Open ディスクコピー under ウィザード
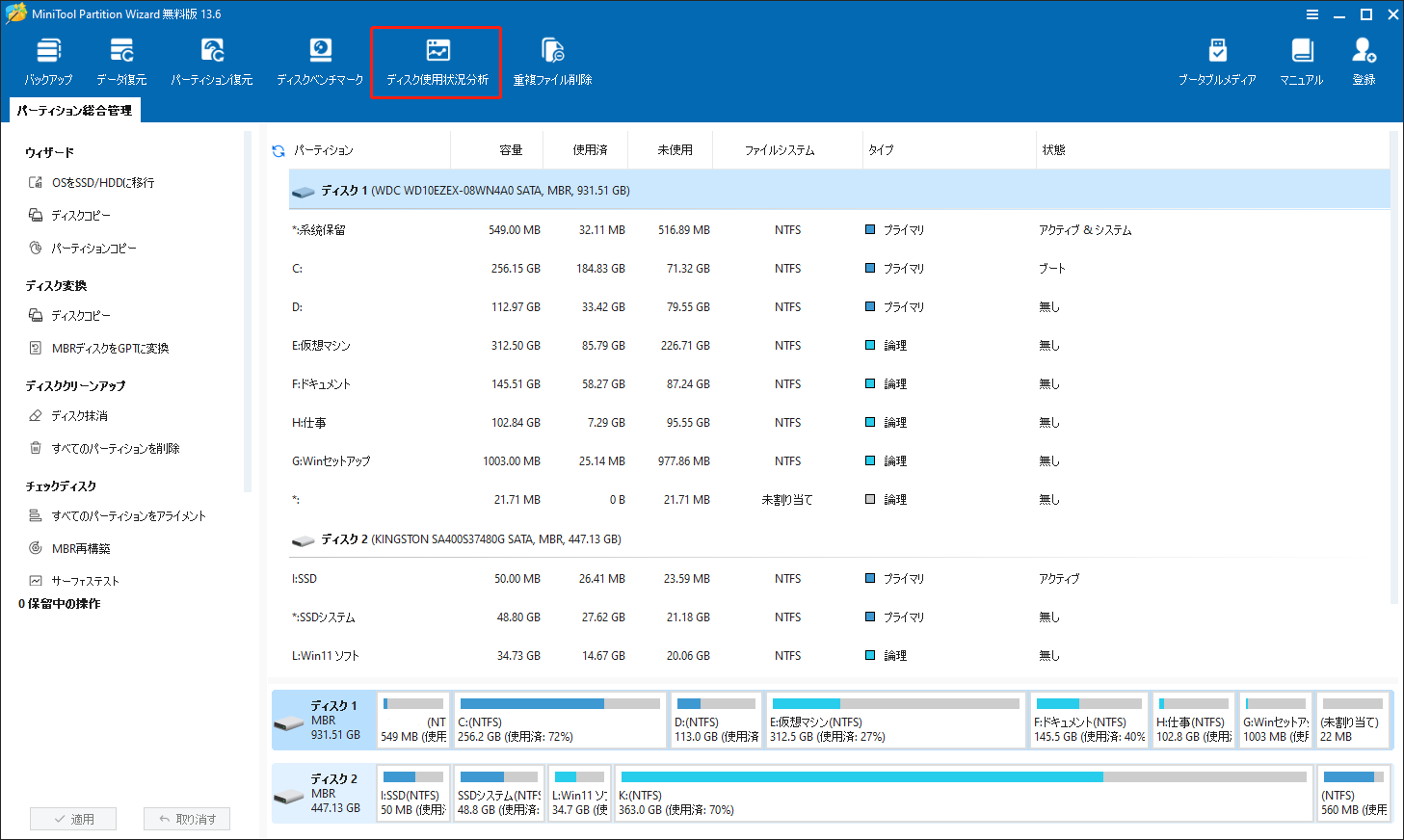 [70, 215]
